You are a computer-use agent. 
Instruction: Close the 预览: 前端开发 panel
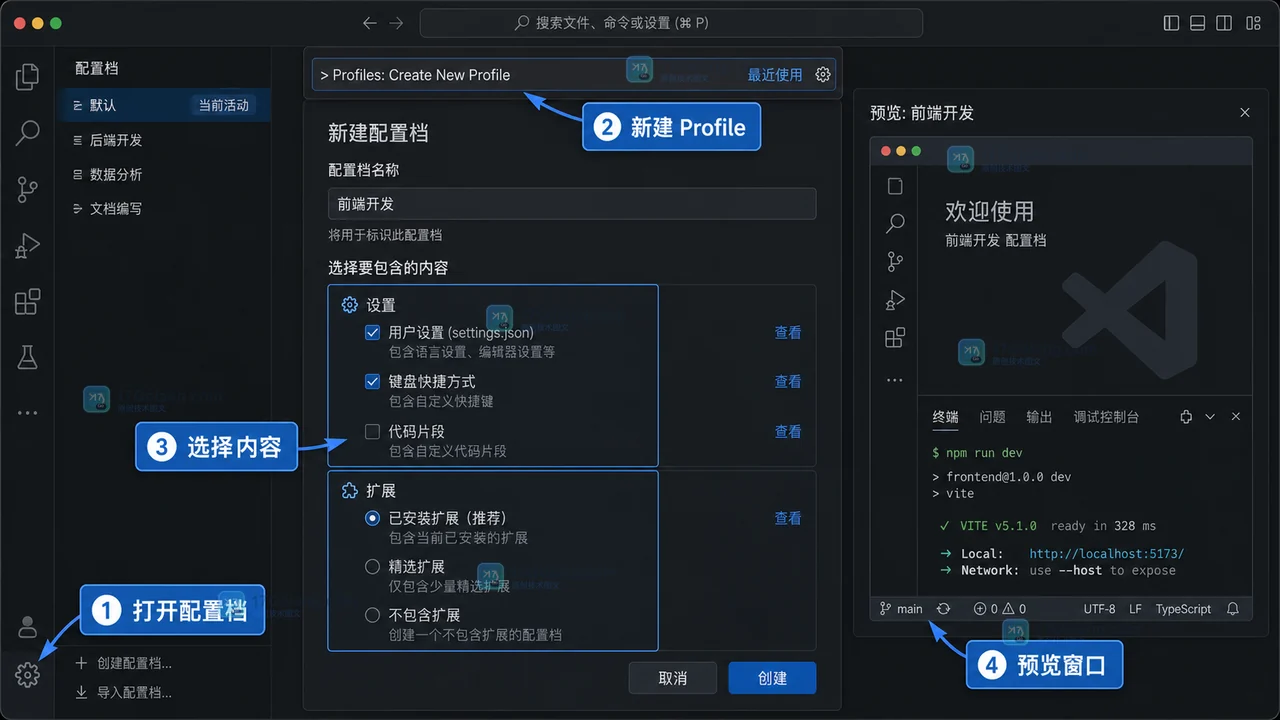(x=1245, y=113)
